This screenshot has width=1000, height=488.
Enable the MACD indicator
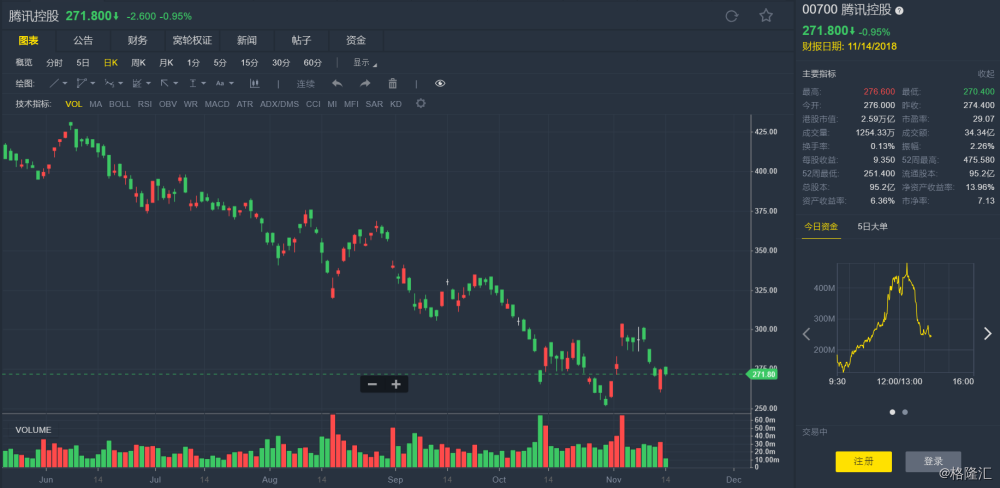click(217, 103)
